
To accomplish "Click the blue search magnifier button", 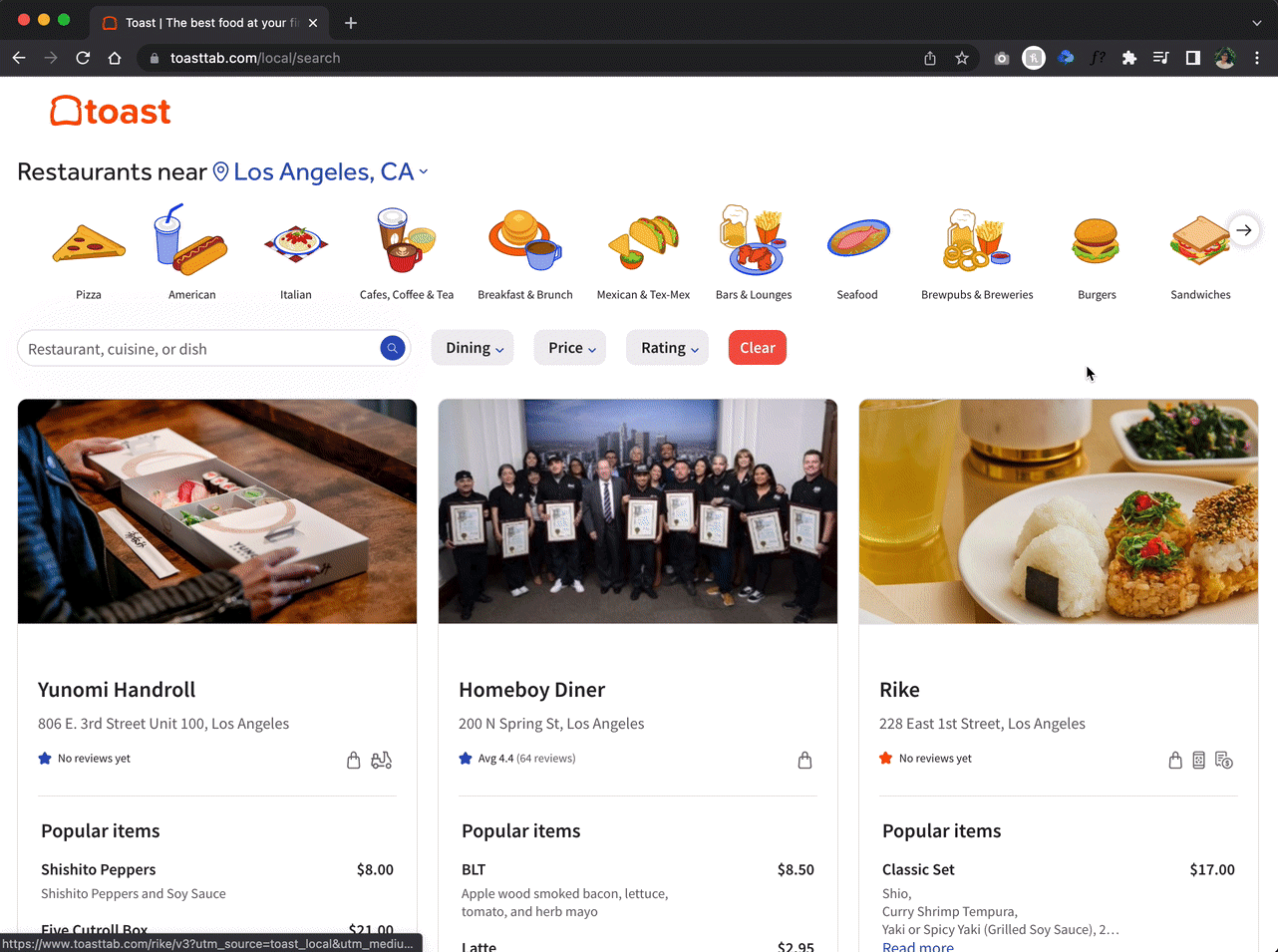I will pos(392,348).
